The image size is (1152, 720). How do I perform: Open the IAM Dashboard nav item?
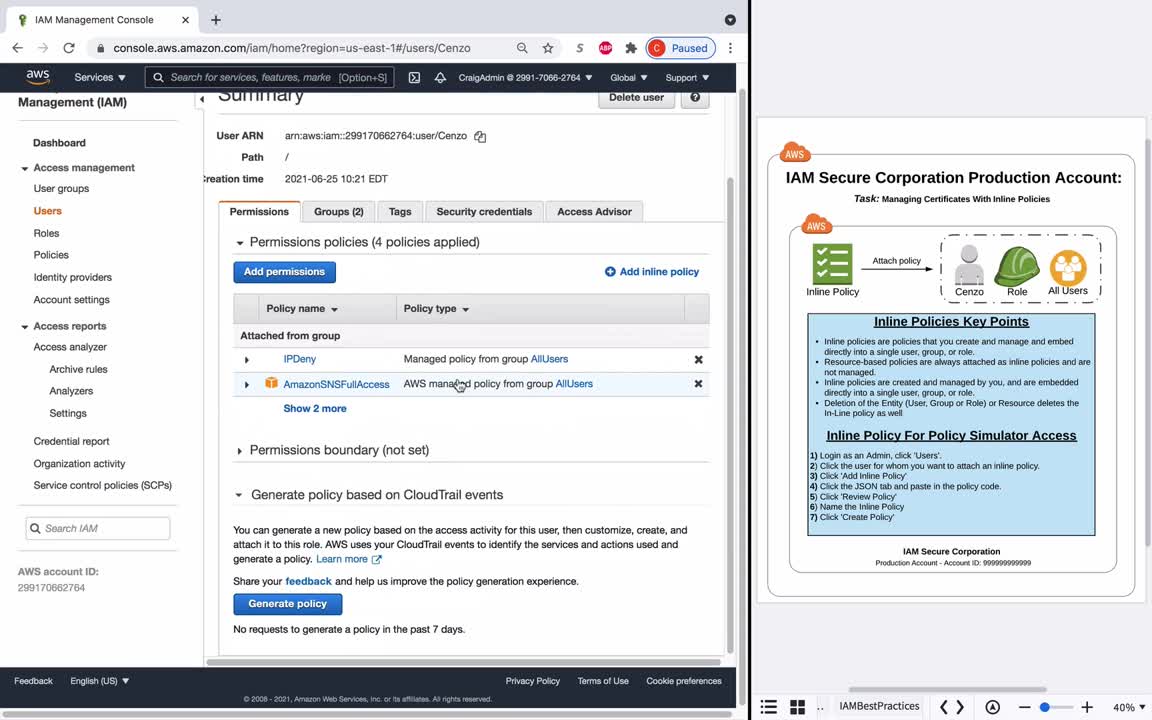[60, 143]
